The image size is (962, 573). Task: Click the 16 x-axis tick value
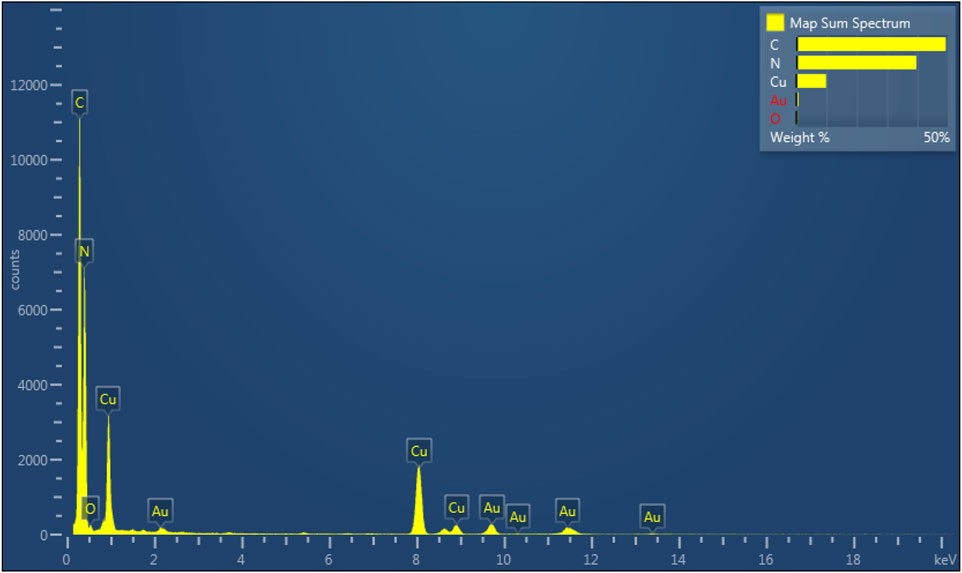(766, 560)
